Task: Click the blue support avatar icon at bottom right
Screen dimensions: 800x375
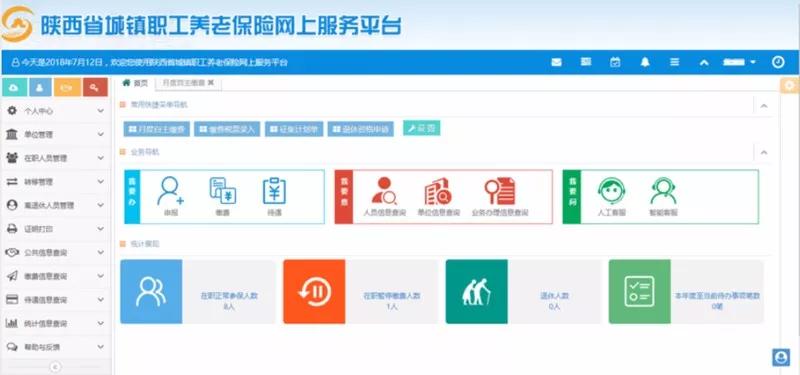Action: pyautogui.click(x=781, y=358)
